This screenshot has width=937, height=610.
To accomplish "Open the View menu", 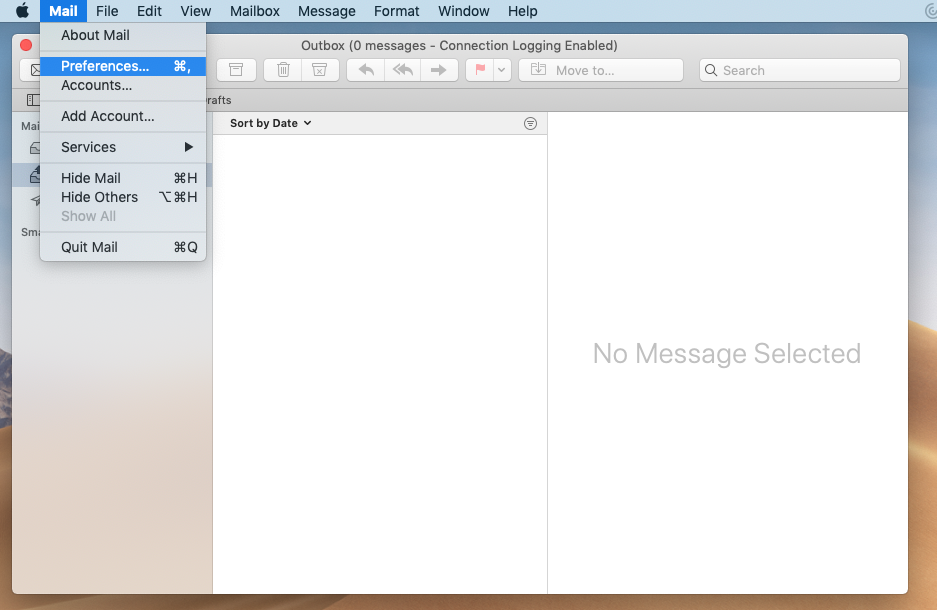I will tap(195, 11).
